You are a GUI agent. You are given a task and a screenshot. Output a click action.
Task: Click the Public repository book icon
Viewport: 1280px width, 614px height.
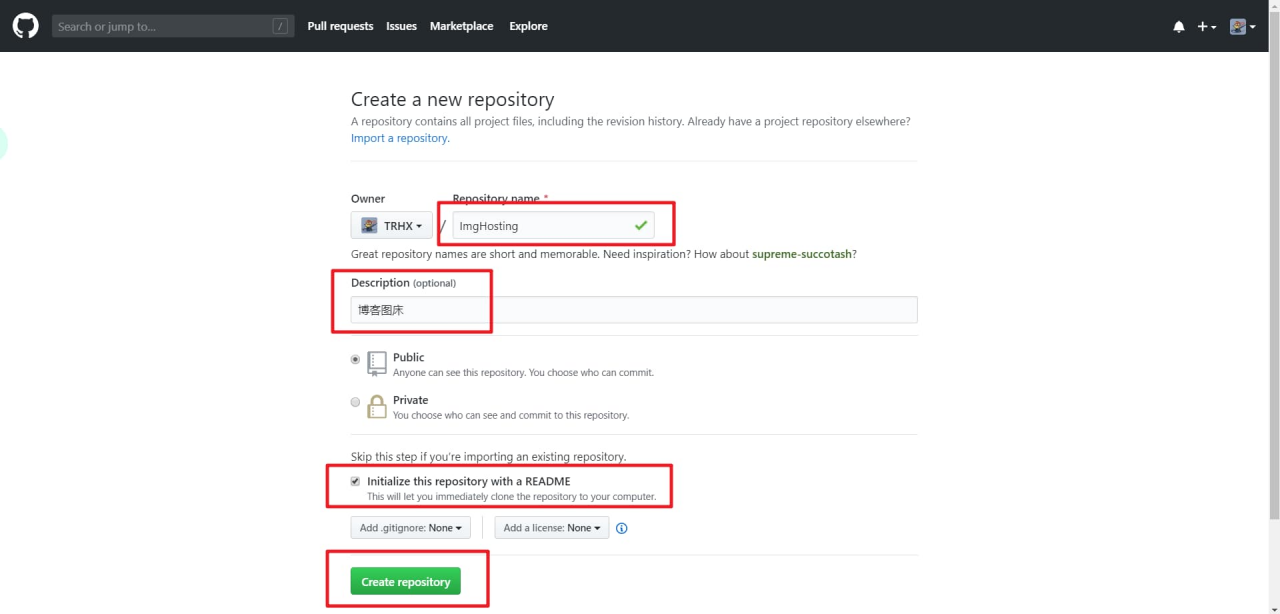click(377, 363)
